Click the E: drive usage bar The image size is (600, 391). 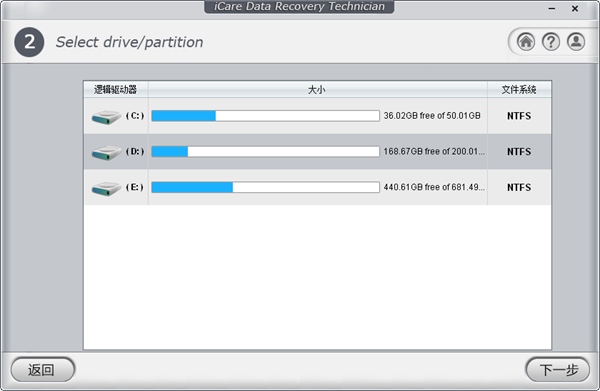[x=266, y=187]
